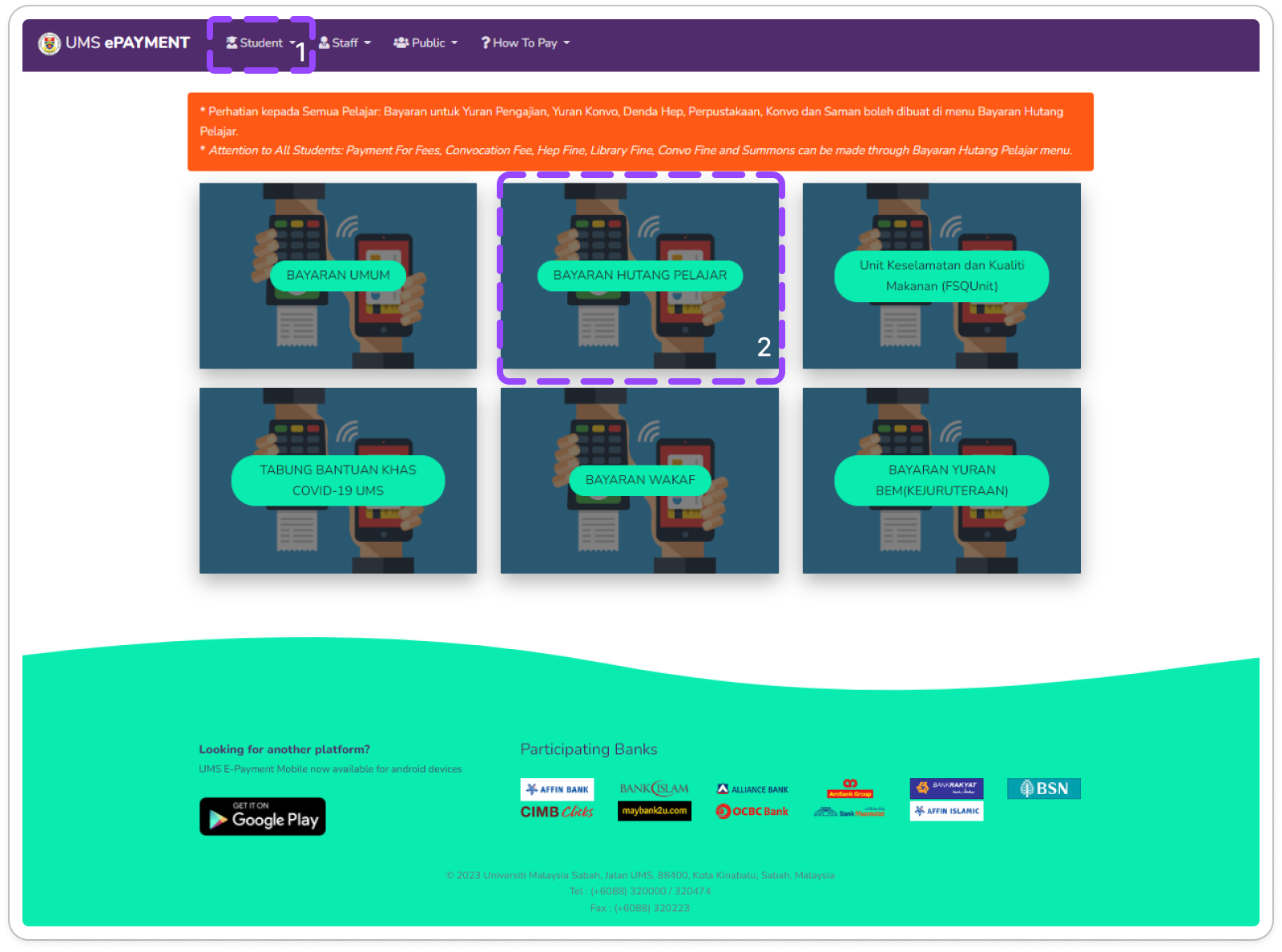Open the Public dropdown menu
The height and width of the screenshot is (952, 1282).
[425, 43]
